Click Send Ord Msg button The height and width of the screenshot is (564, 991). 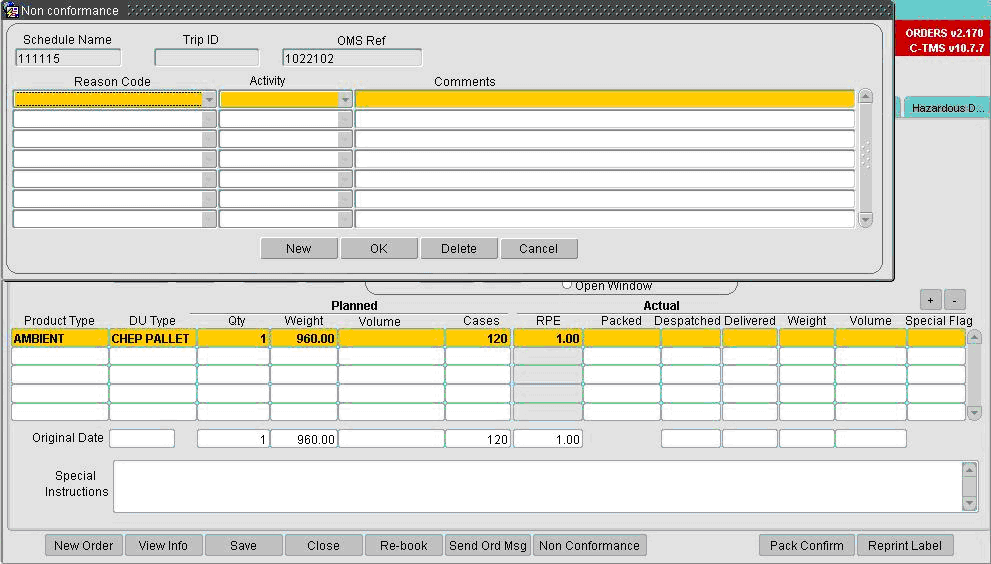(x=487, y=545)
